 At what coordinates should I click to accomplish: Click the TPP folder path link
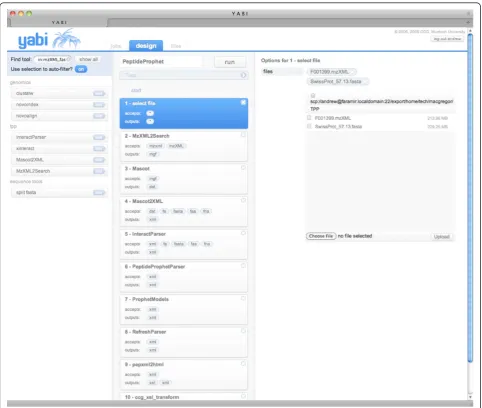(315, 109)
